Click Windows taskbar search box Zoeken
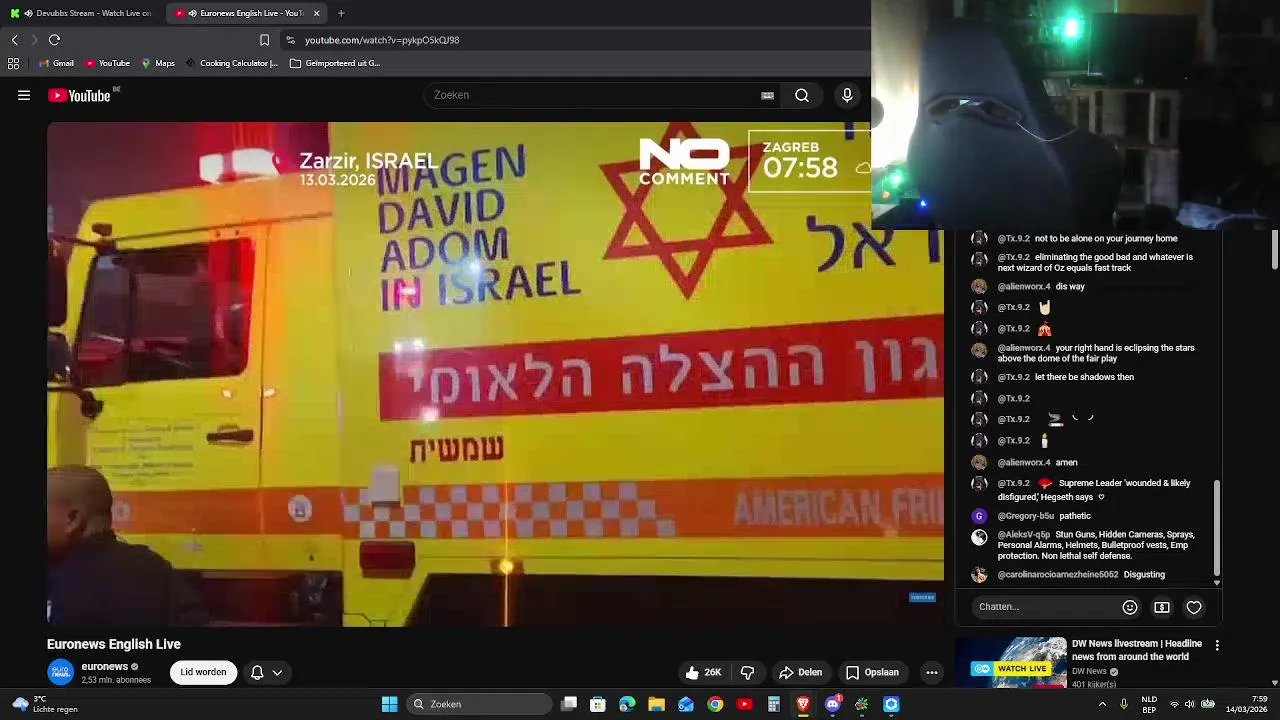This screenshot has width=1280, height=720. [x=480, y=704]
